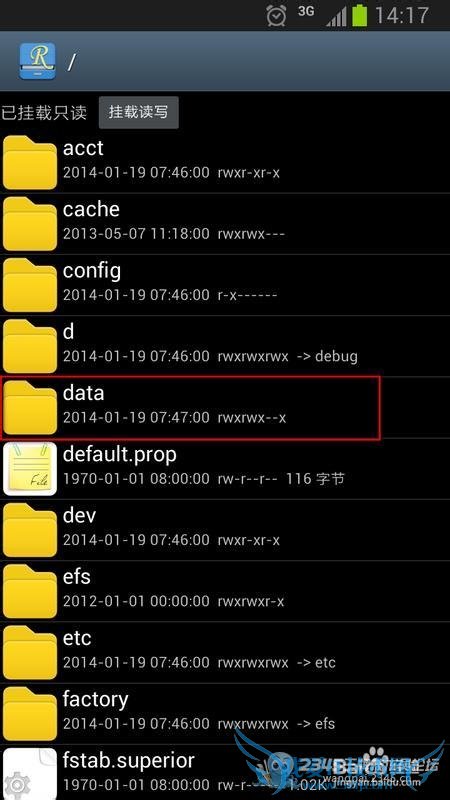The width and height of the screenshot is (450, 800).
Task: Tap the cache folder permissions line
Action: click(x=173, y=234)
